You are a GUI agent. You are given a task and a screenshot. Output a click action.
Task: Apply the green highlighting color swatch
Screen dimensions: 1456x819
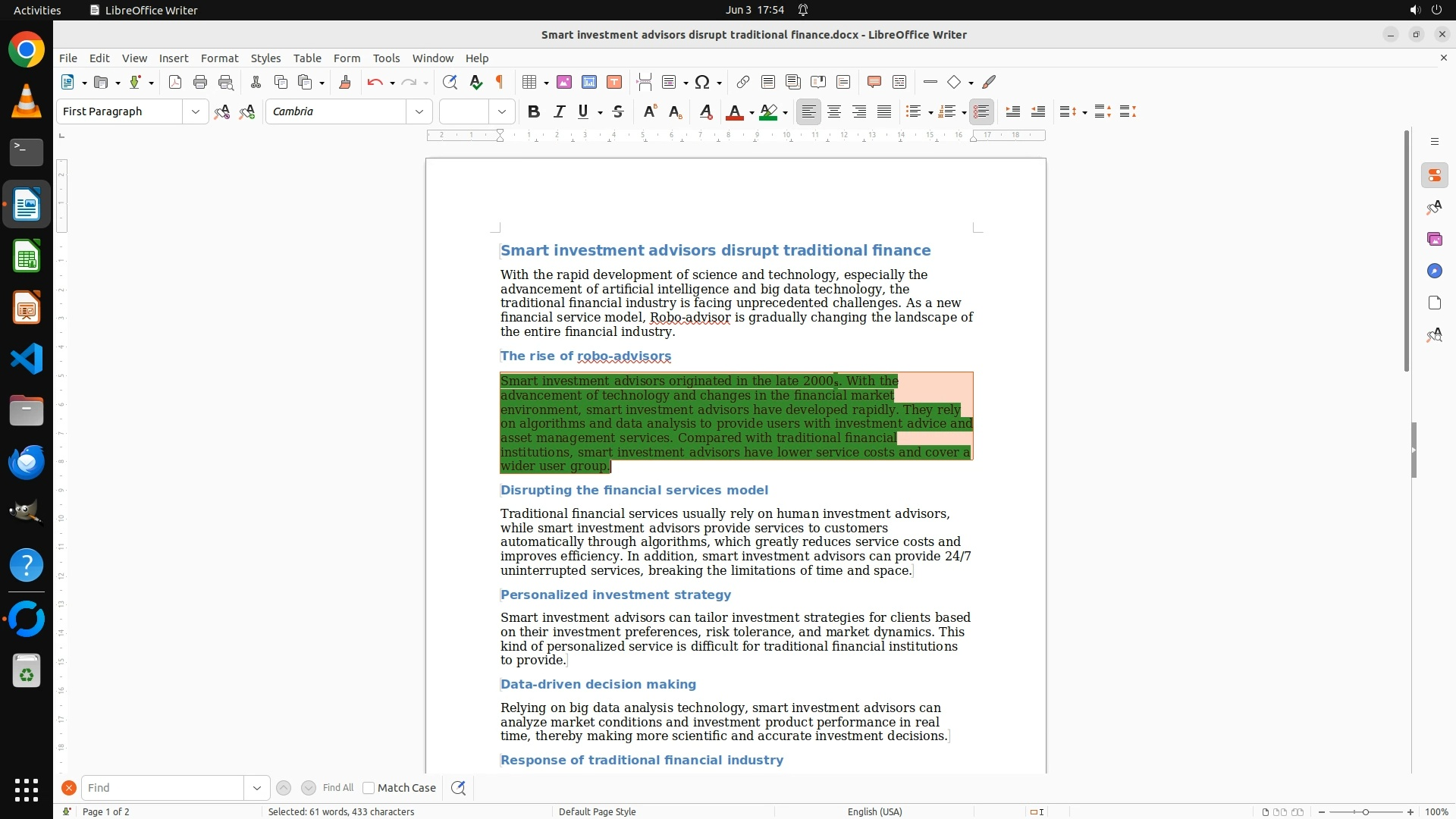coord(768,112)
